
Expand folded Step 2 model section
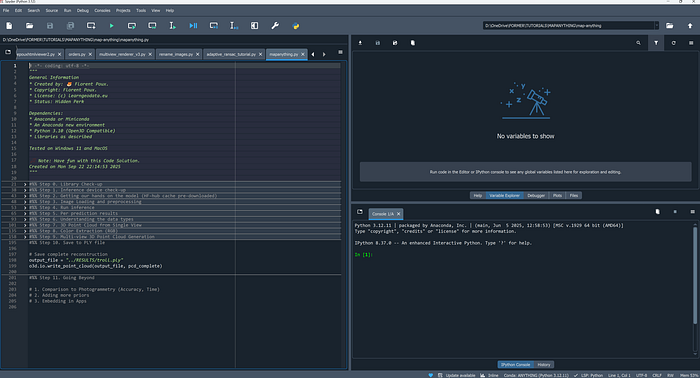pyautogui.click(x=25, y=196)
